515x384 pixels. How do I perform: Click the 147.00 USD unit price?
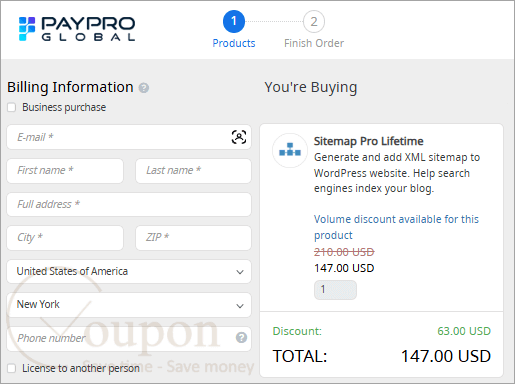[x=344, y=268]
